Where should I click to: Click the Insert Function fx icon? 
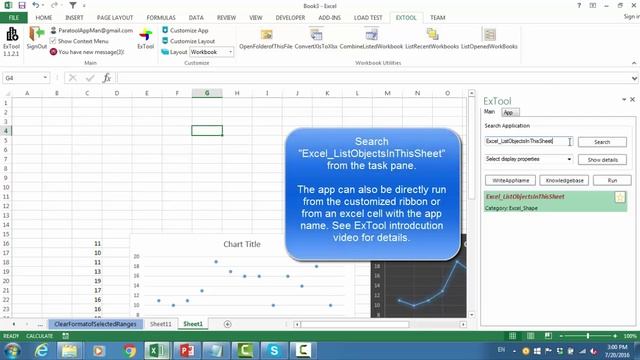[107, 78]
